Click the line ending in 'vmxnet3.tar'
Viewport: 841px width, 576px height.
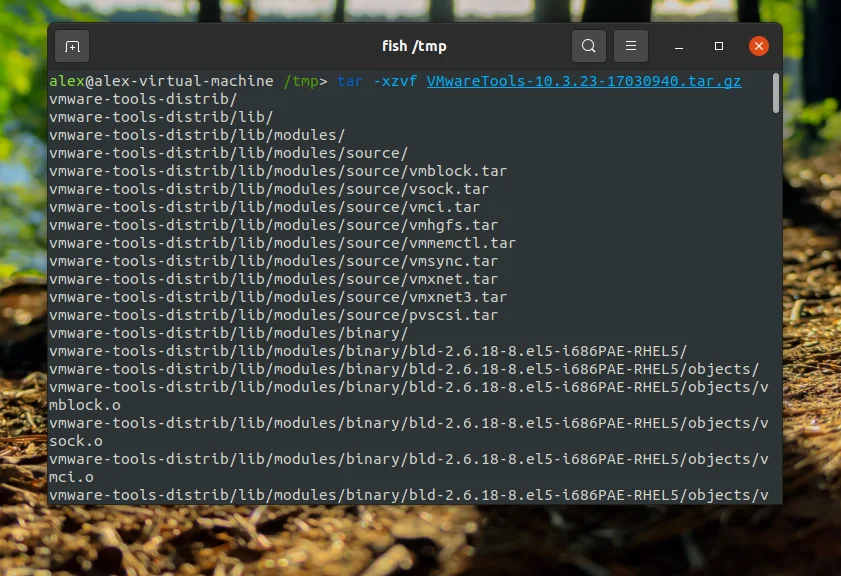tap(278, 297)
